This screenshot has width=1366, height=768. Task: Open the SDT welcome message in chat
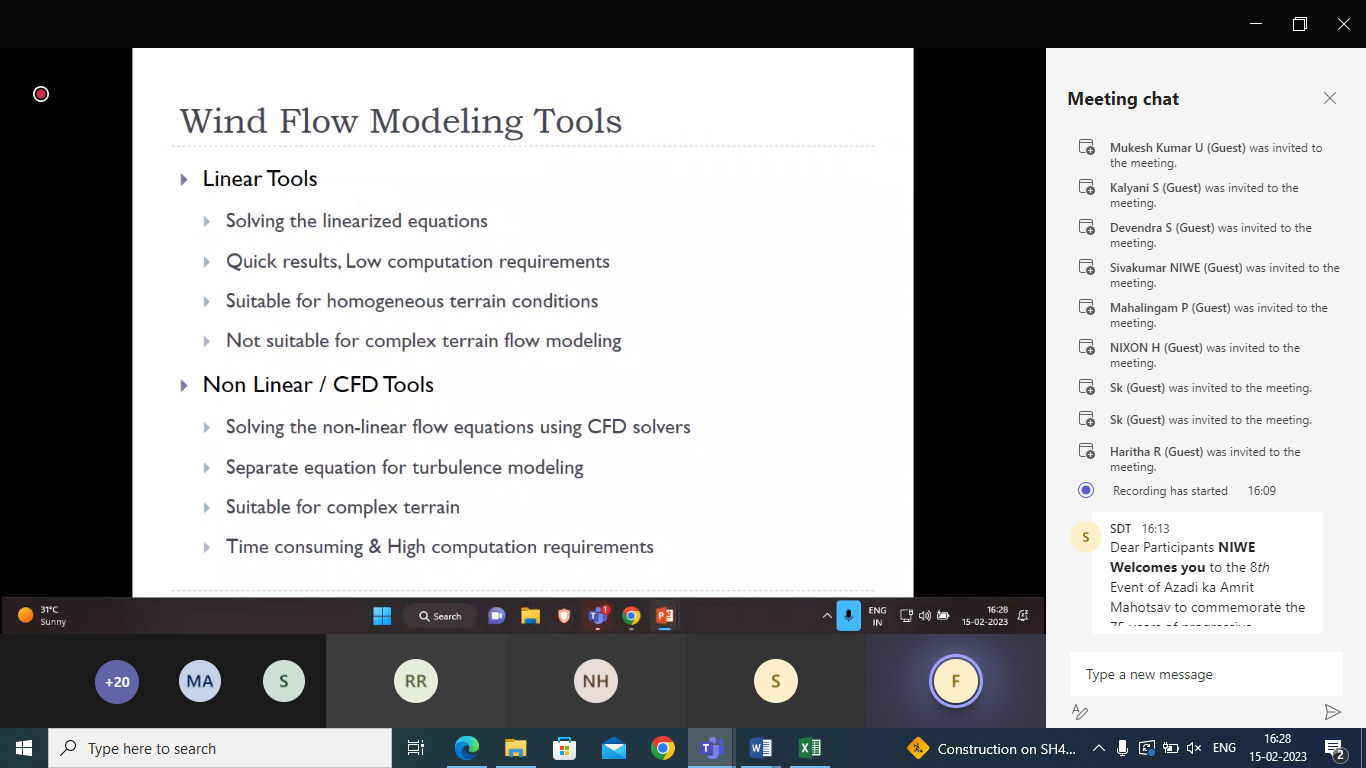pos(1207,577)
